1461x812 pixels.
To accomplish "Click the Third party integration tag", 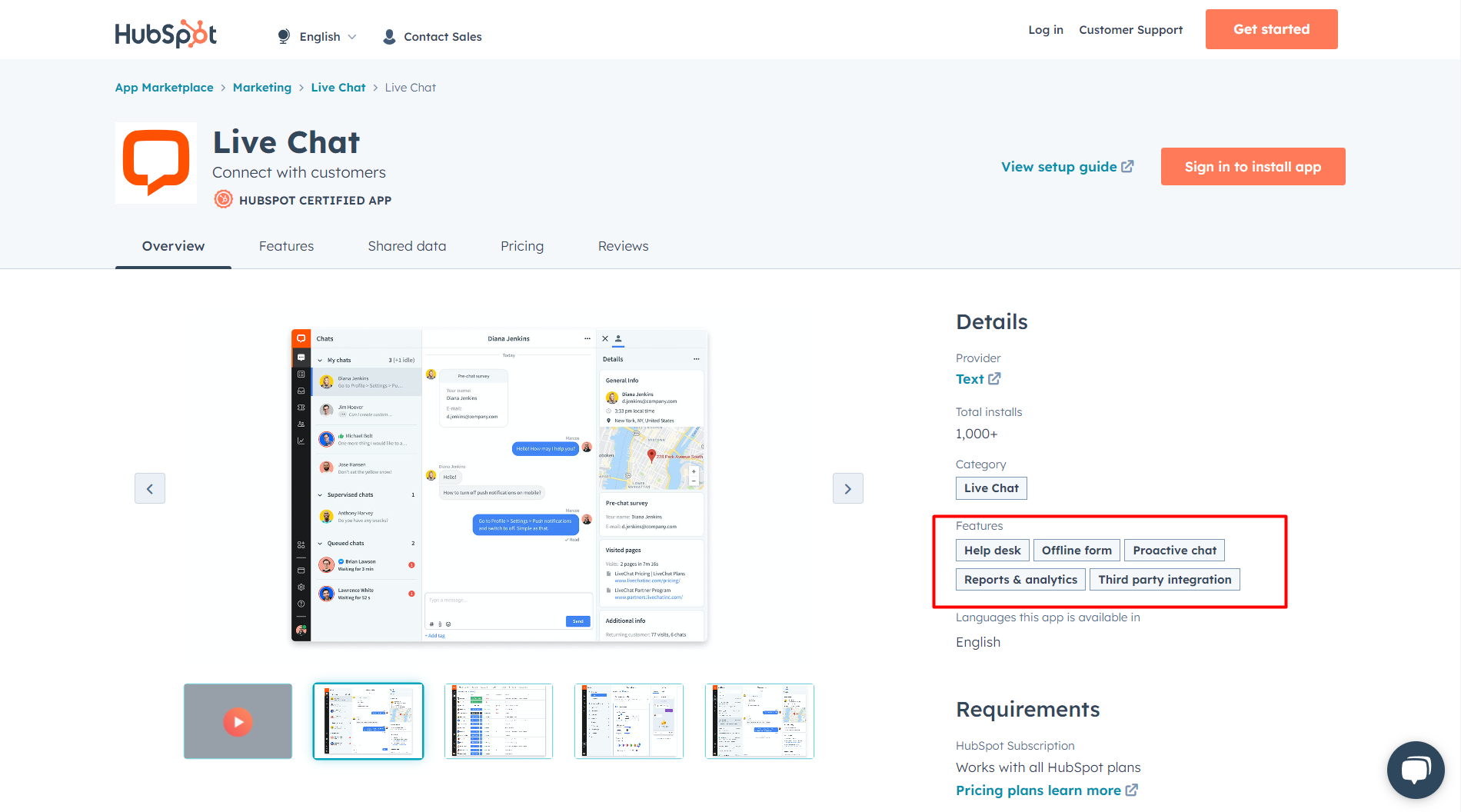I will pyautogui.click(x=1164, y=580).
